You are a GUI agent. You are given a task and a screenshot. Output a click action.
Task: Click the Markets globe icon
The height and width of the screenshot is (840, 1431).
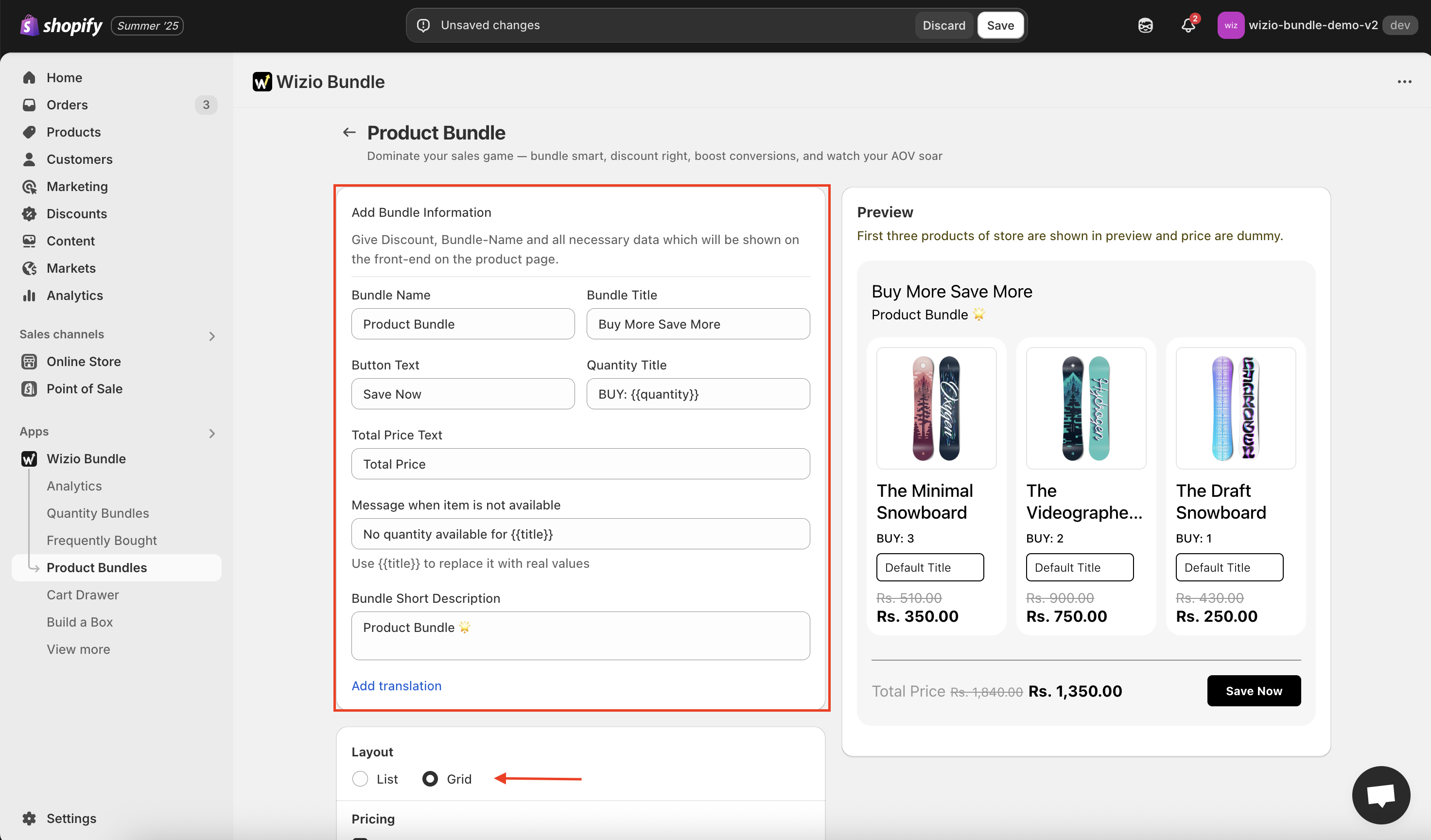coord(29,268)
